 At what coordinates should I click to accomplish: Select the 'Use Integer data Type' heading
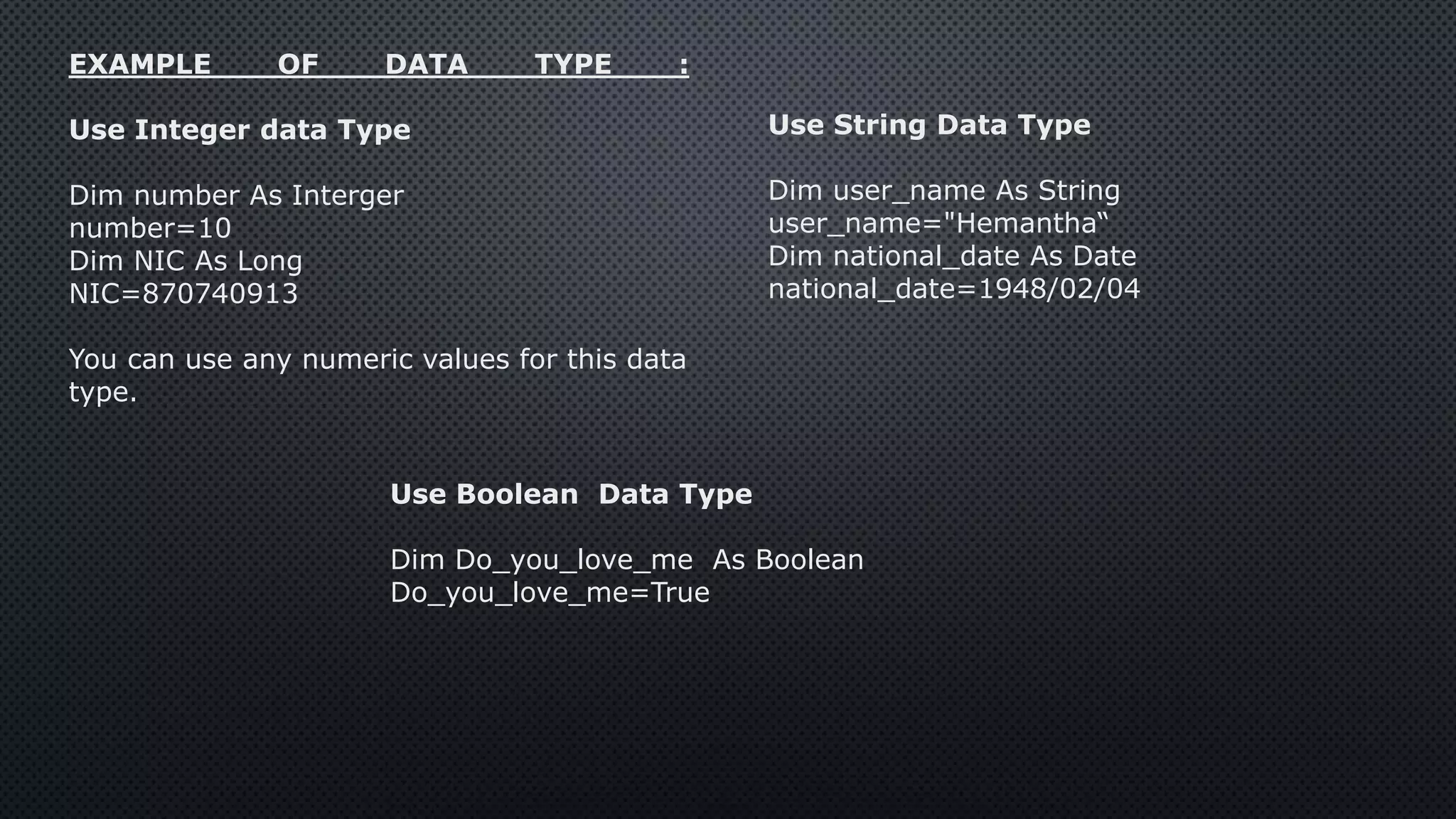tap(240, 130)
